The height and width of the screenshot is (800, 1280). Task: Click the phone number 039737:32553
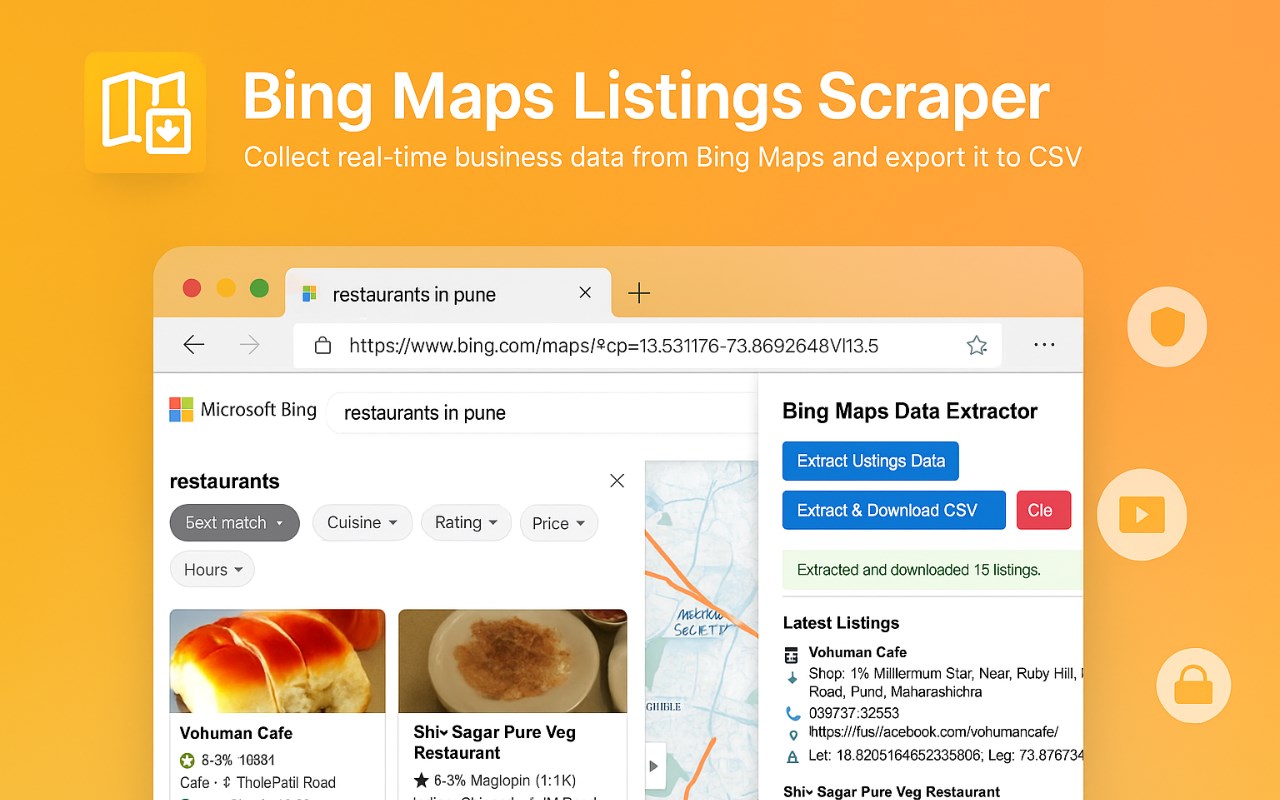pos(854,713)
